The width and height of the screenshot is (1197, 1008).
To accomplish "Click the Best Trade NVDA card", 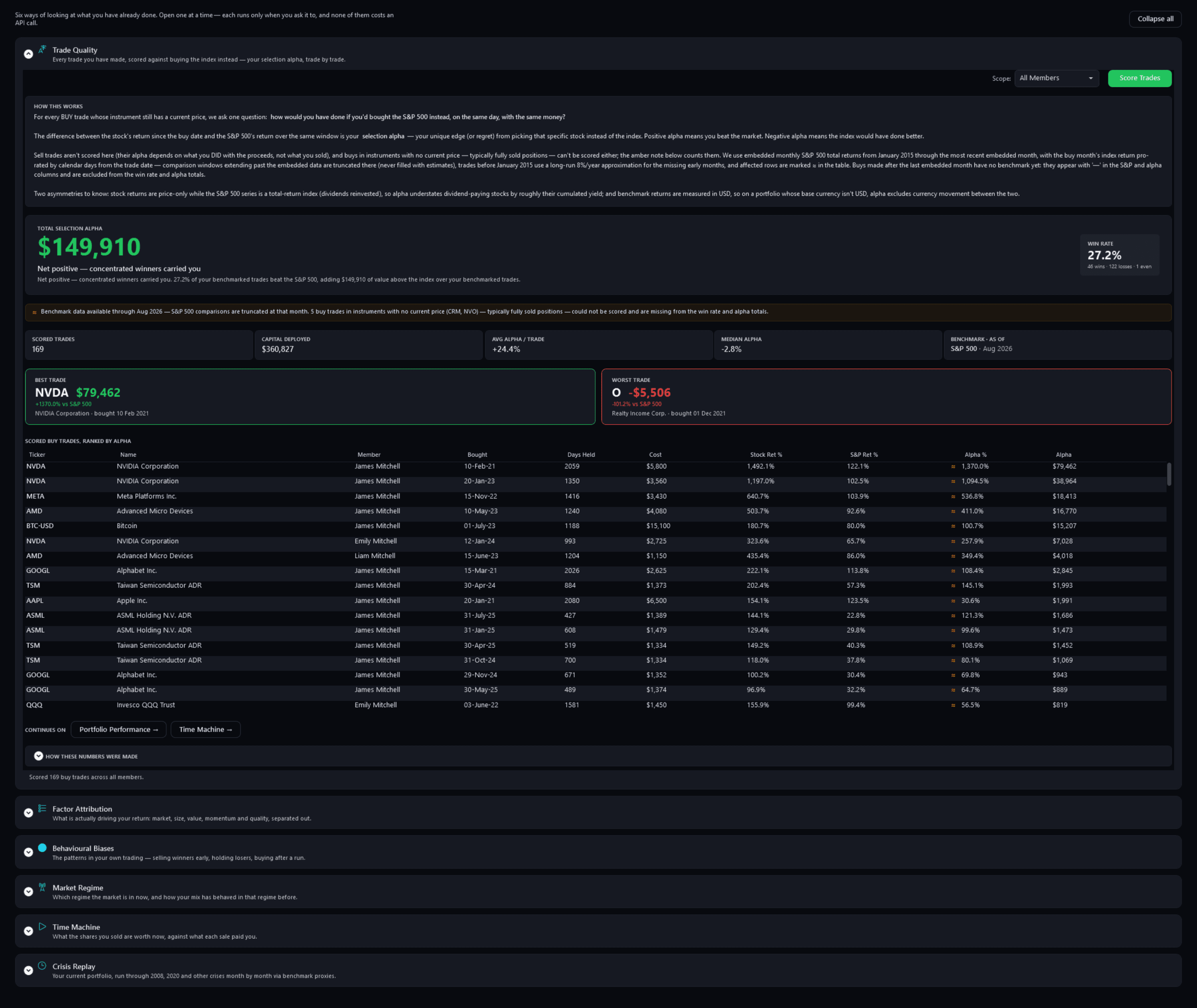I will [x=310, y=397].
